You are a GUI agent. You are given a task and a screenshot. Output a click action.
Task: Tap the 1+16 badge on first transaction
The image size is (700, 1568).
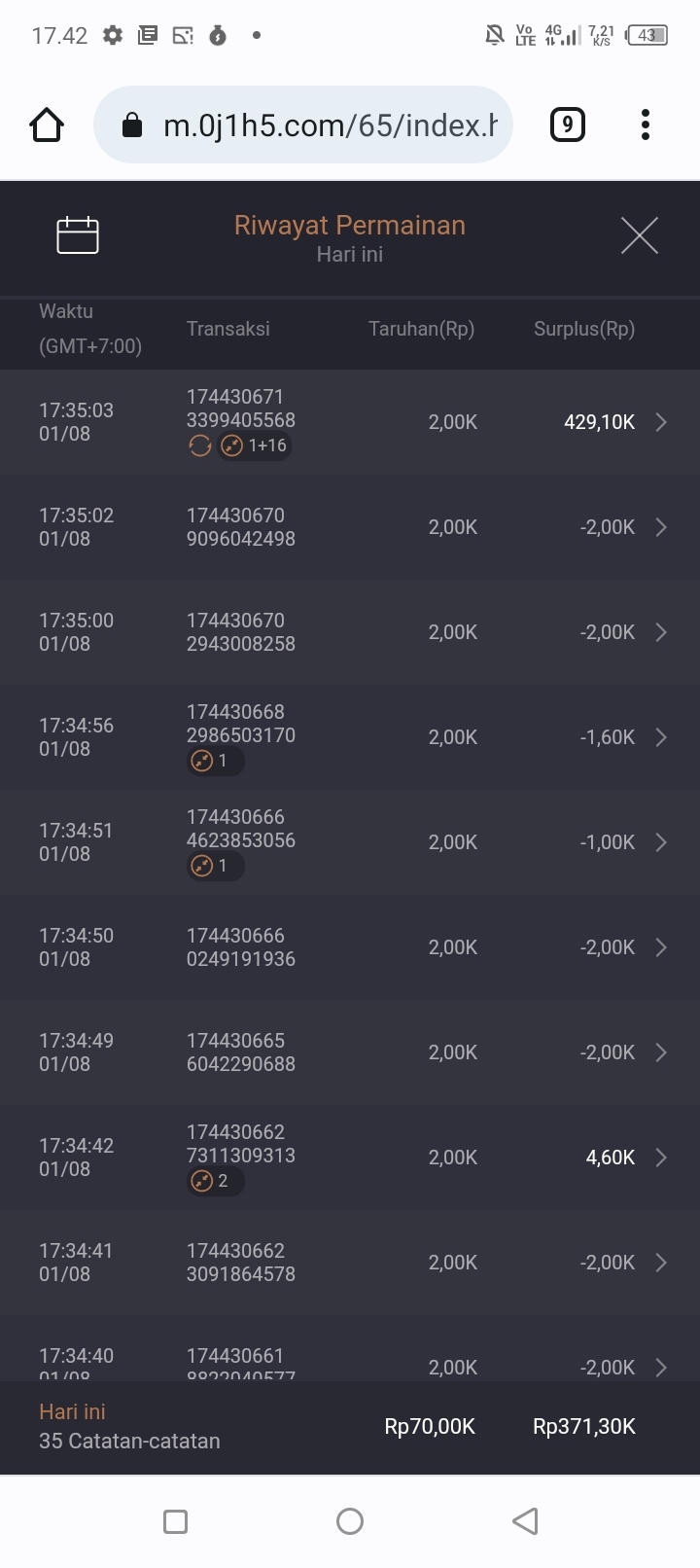point(255,446)
